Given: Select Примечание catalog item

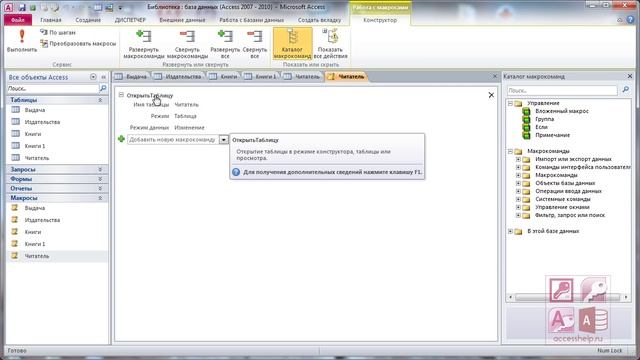Looking at the screenshot, I should pos(553,135).
